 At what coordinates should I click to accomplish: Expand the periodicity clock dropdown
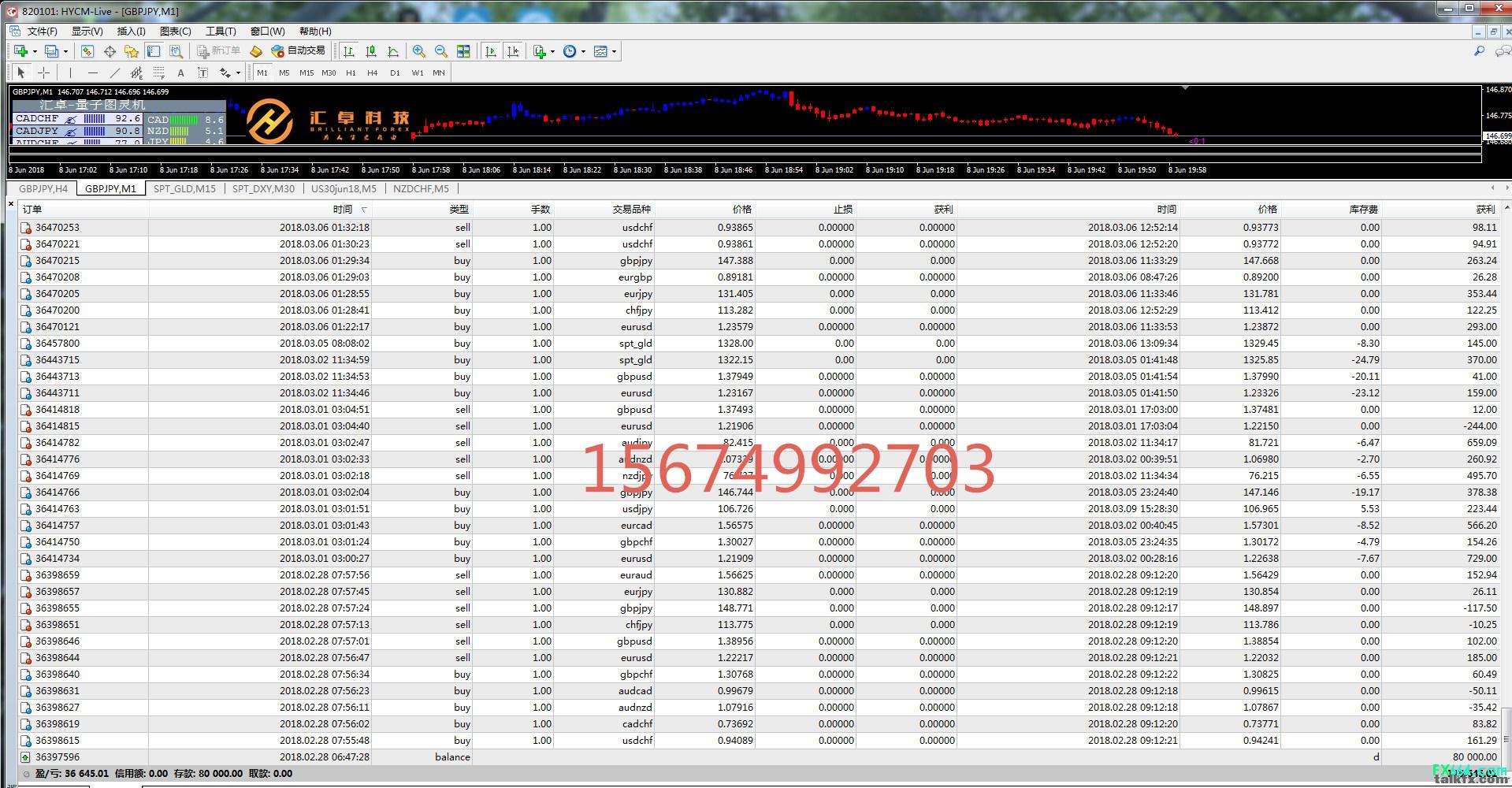pos(583,51)
